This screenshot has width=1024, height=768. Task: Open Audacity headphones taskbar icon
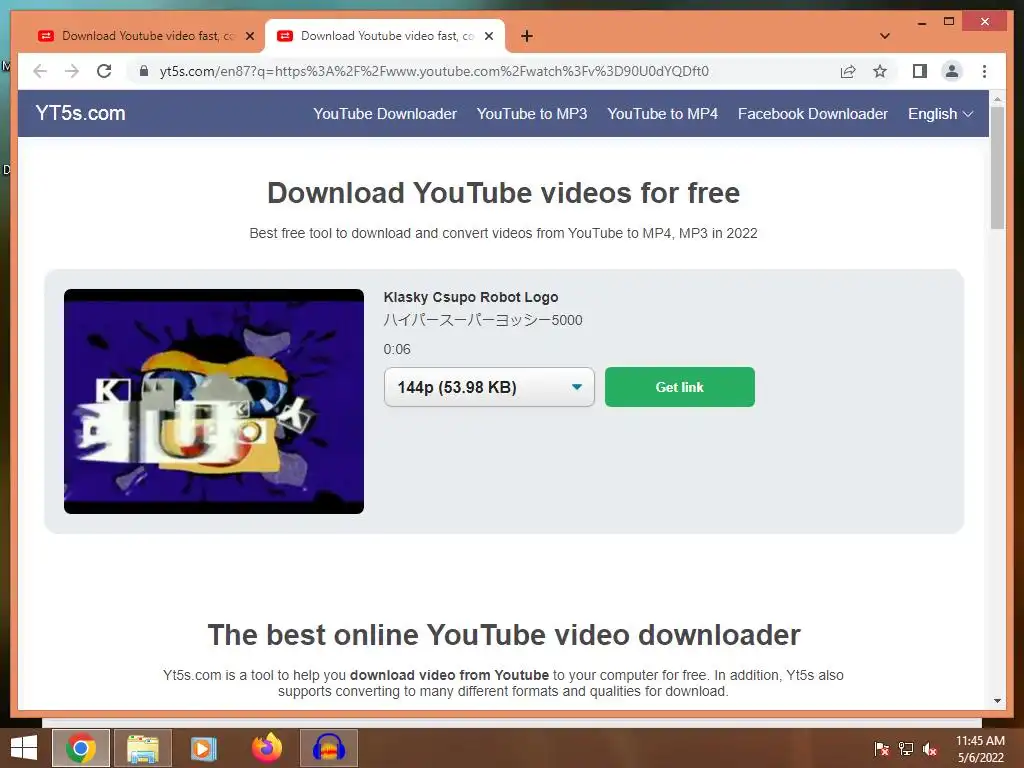[x=328, y=748]
